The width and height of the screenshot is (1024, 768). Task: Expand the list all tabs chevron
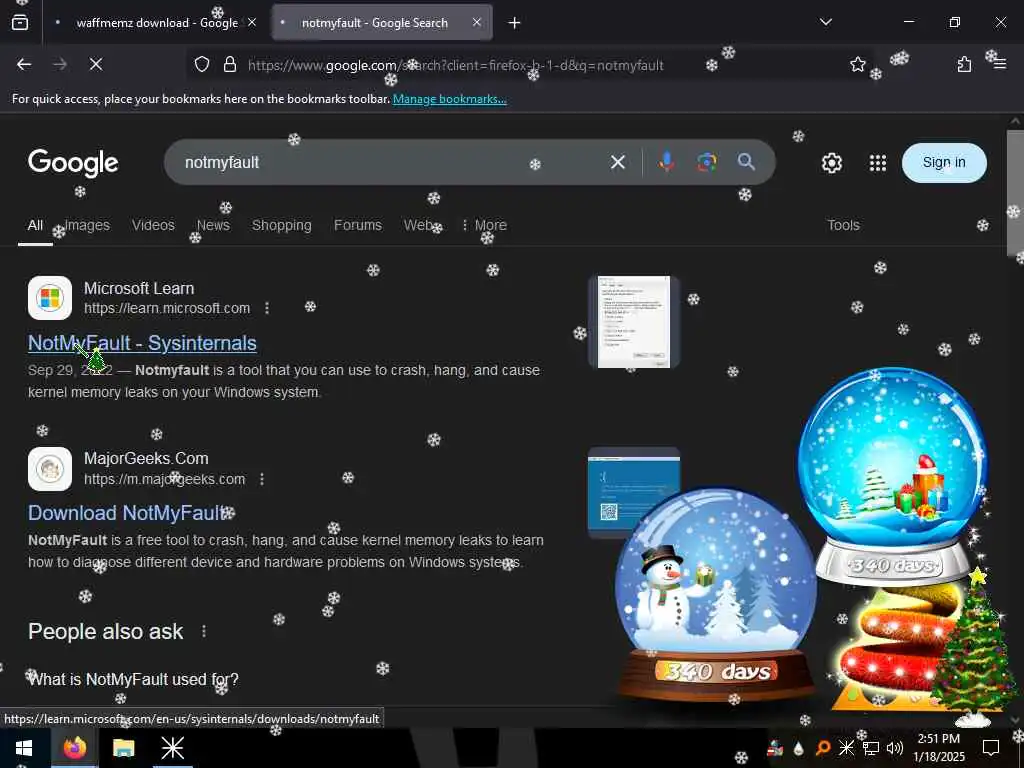825,22
